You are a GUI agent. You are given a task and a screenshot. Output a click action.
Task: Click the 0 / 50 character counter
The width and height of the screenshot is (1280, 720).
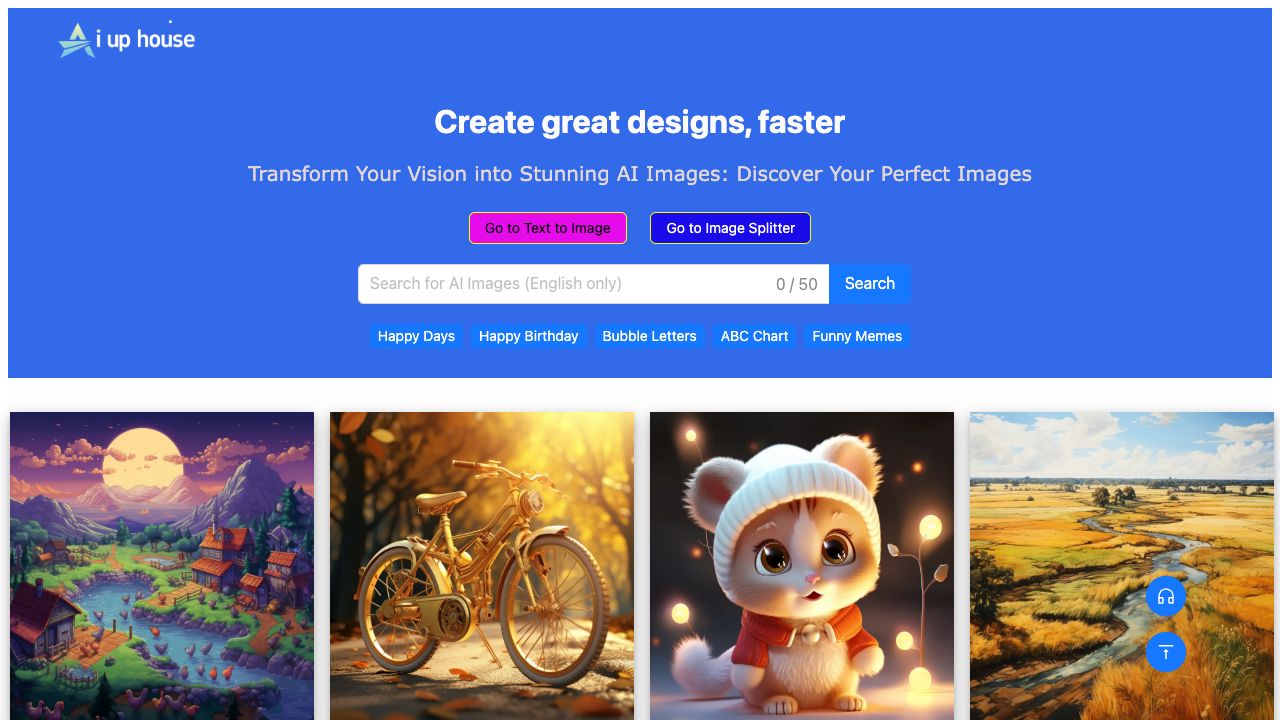[x=796, y=284]
